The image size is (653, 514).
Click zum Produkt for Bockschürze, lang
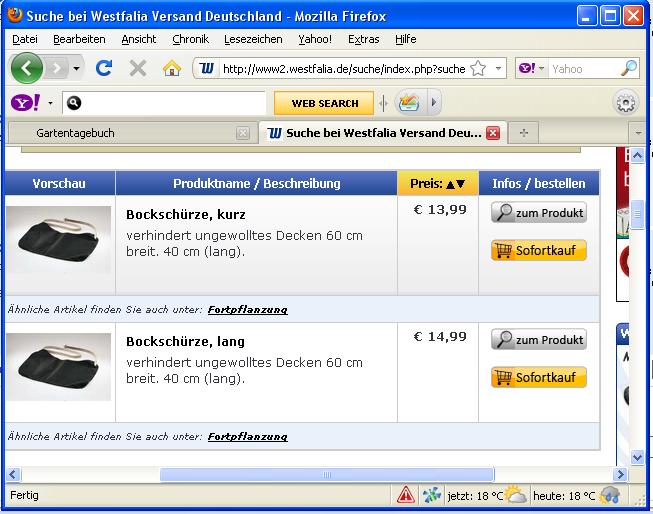click(539, 339)
